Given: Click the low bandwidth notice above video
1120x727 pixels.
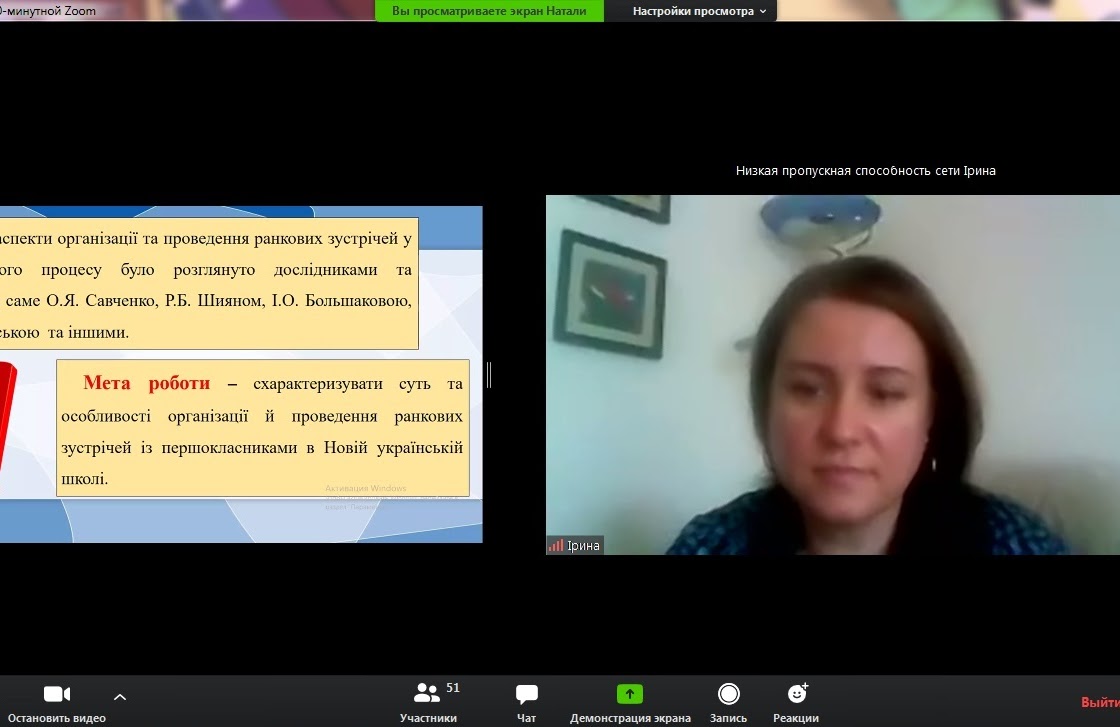Looking at the screenshot, I should pyautogui.click(x=865, y=170).
